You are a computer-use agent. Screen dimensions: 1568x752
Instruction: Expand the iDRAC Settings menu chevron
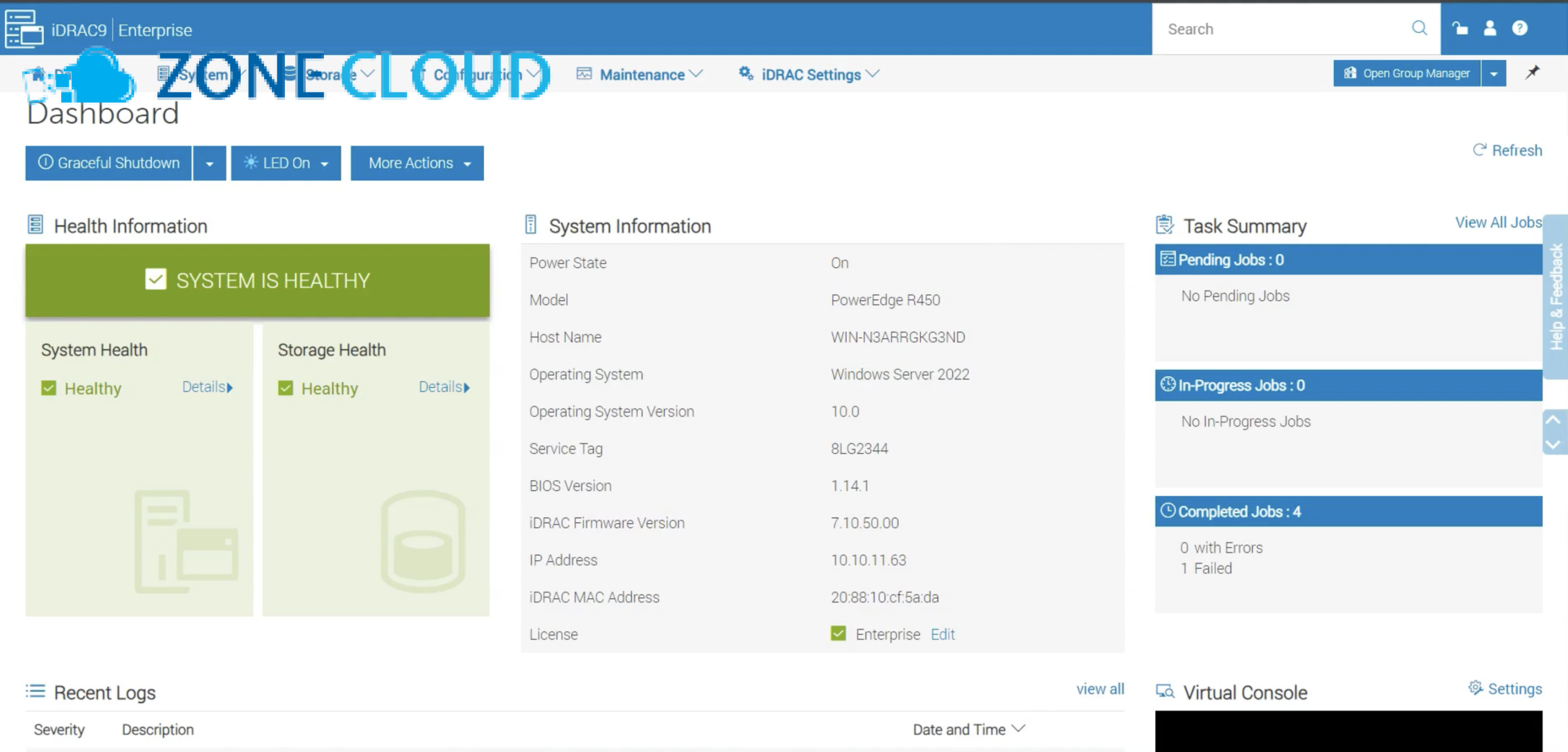coord(873,73)
